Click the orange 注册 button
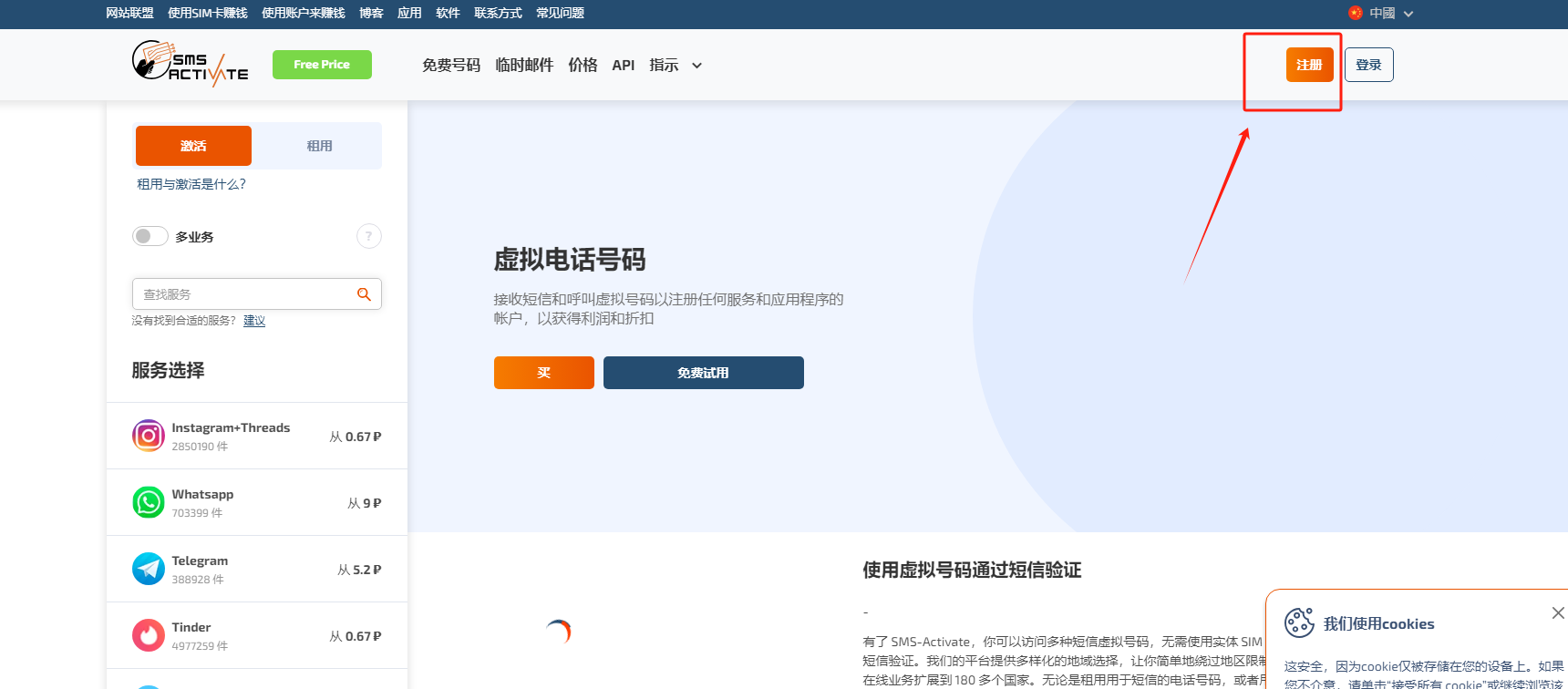 coord(1310,65)
